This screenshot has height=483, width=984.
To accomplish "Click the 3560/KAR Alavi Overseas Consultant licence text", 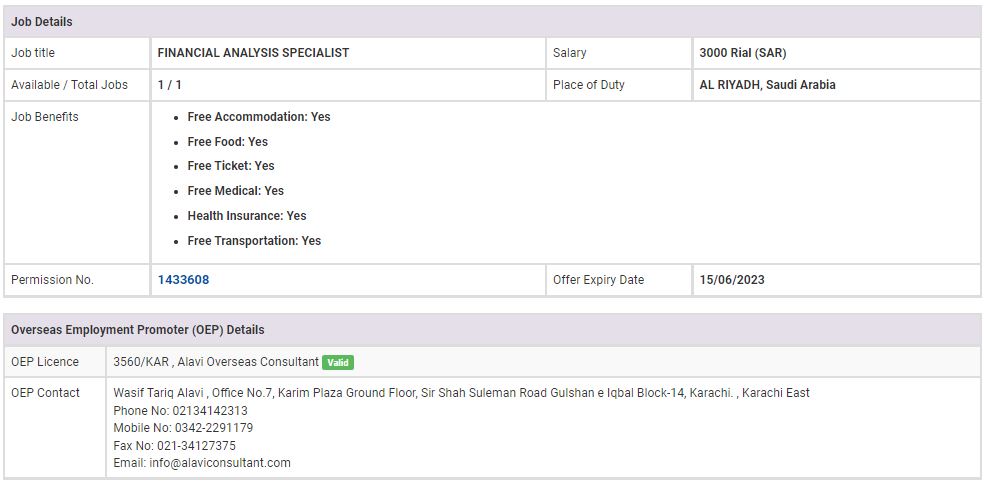I will pos(216,362).
